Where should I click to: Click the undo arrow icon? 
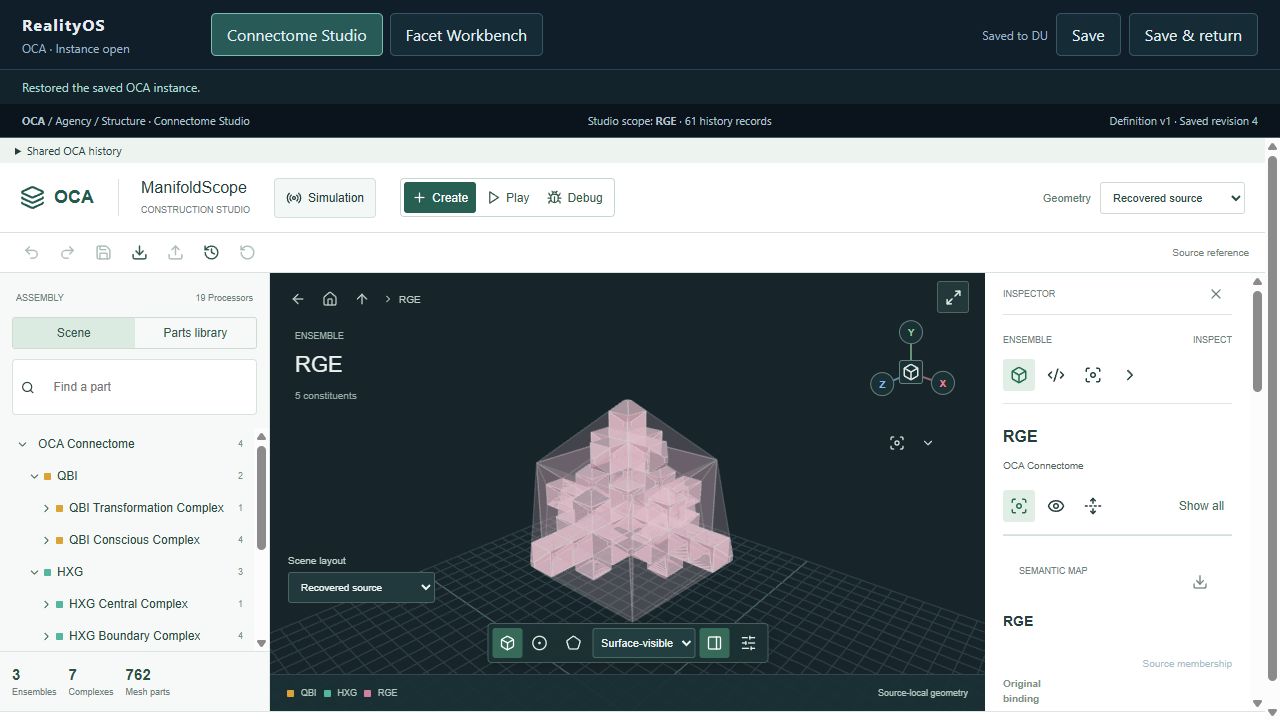[31, 253]
